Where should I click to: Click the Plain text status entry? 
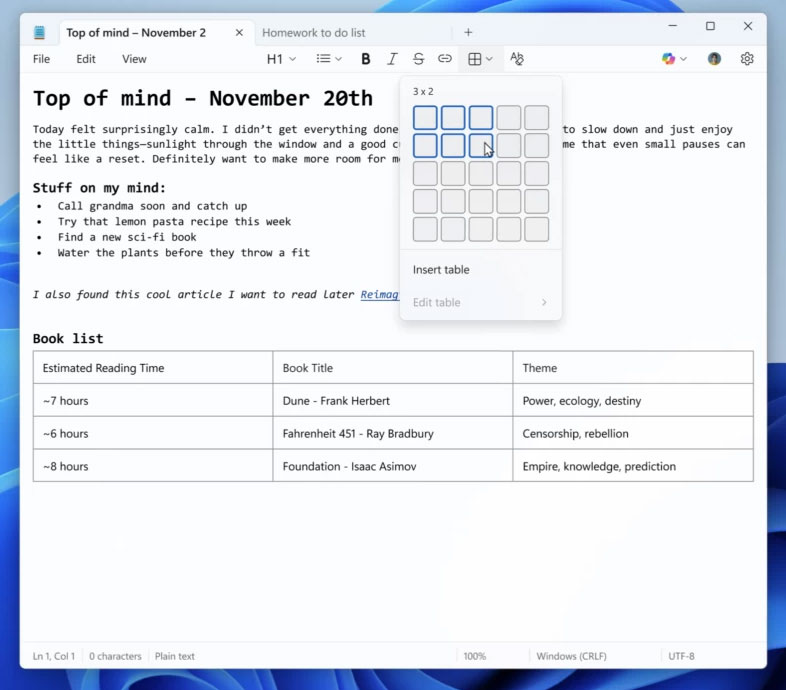coord(174,656)
